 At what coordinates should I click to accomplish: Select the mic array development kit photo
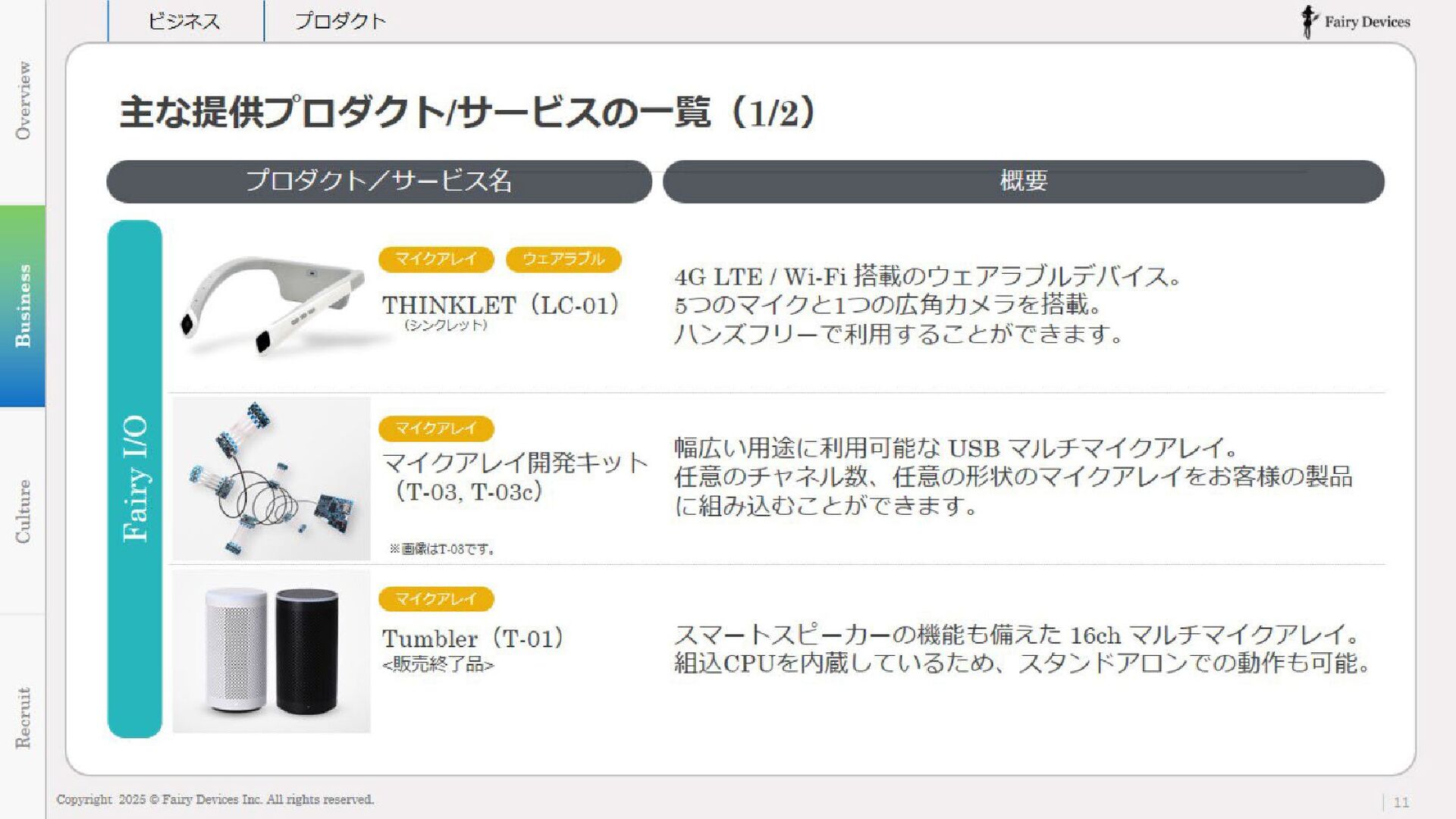(x=271, y=479)
